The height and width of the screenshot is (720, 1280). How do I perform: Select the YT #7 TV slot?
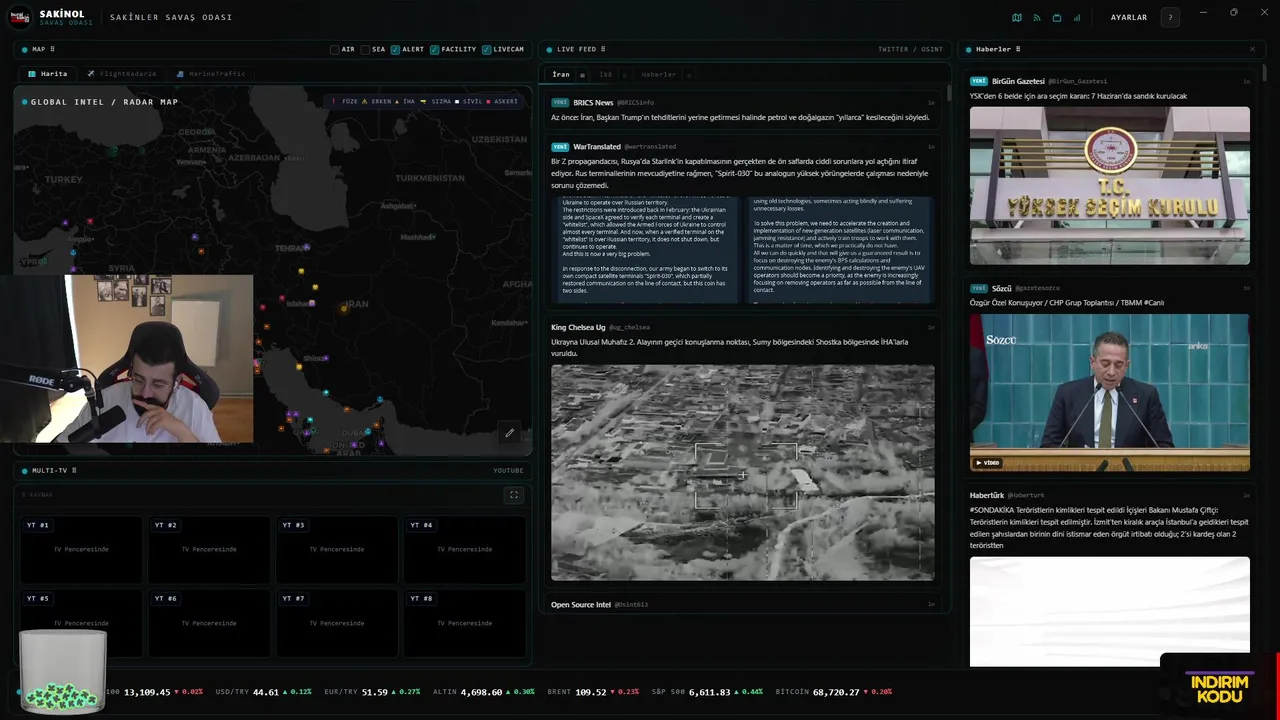[337, 623]
